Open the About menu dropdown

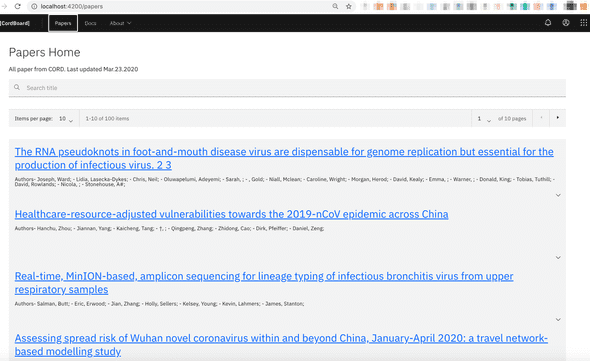120,23
